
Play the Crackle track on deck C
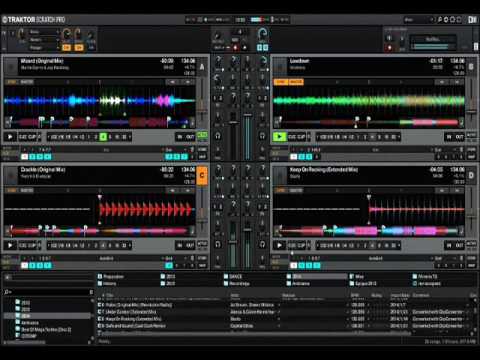pos(10,245)
